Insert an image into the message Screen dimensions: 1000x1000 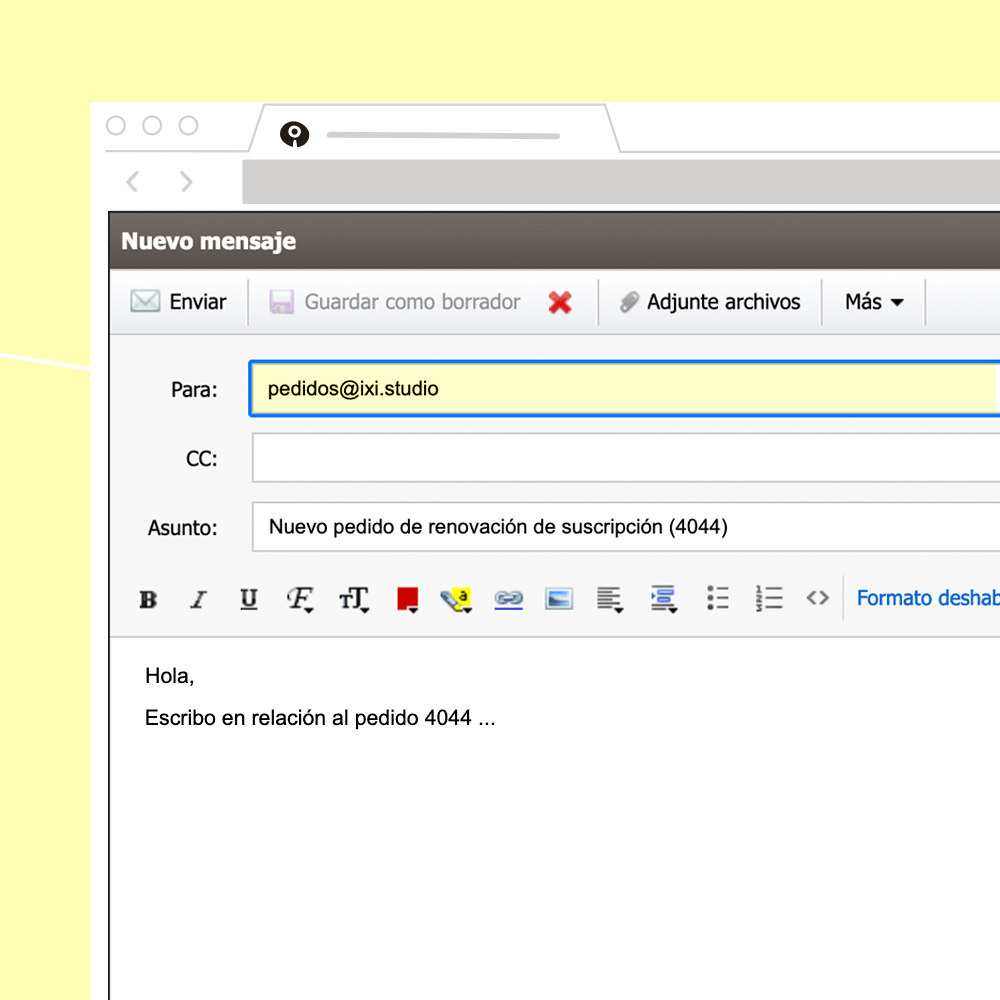559,599
